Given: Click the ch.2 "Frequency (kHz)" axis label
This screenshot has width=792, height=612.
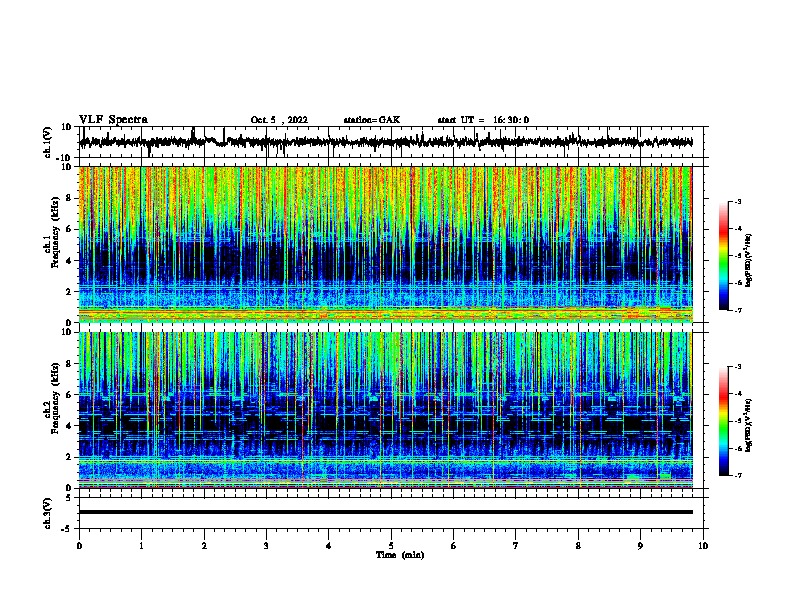Looking at the screenshot, I should 55,398.
